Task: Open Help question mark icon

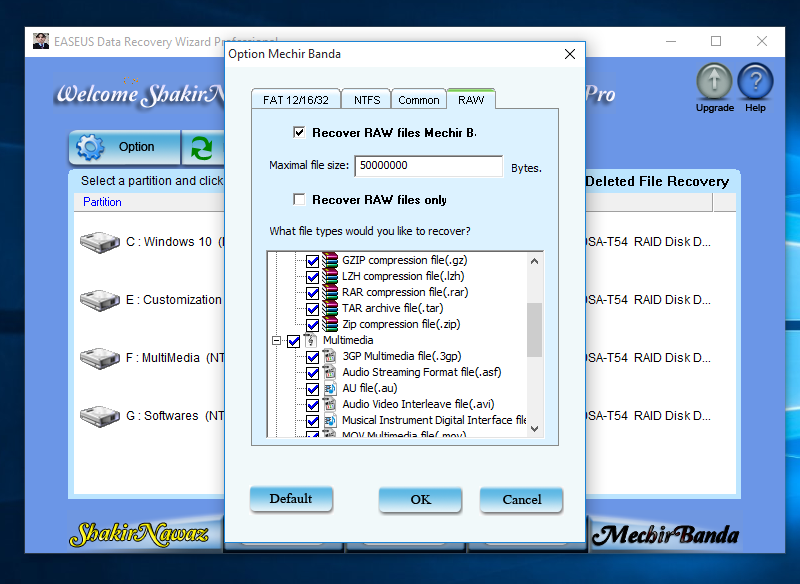Action: (755, 82)
